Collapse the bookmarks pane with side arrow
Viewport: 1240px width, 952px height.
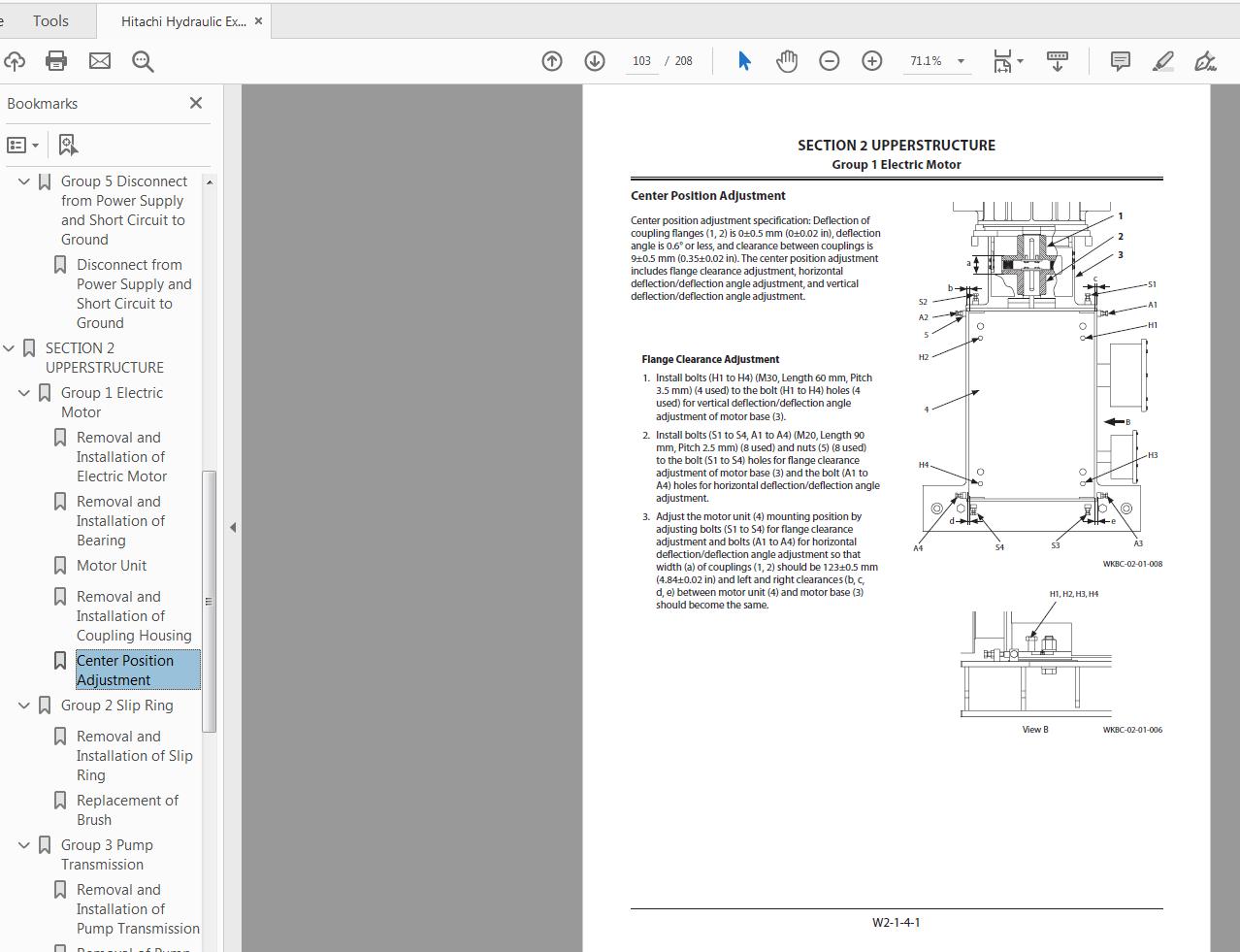pos(233,527)
